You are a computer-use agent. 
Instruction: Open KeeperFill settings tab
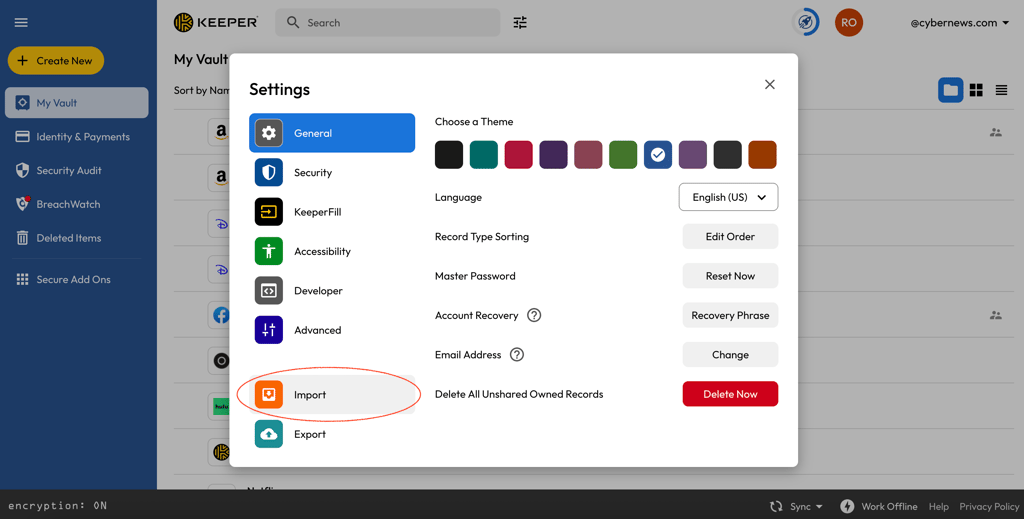[332, 212]
